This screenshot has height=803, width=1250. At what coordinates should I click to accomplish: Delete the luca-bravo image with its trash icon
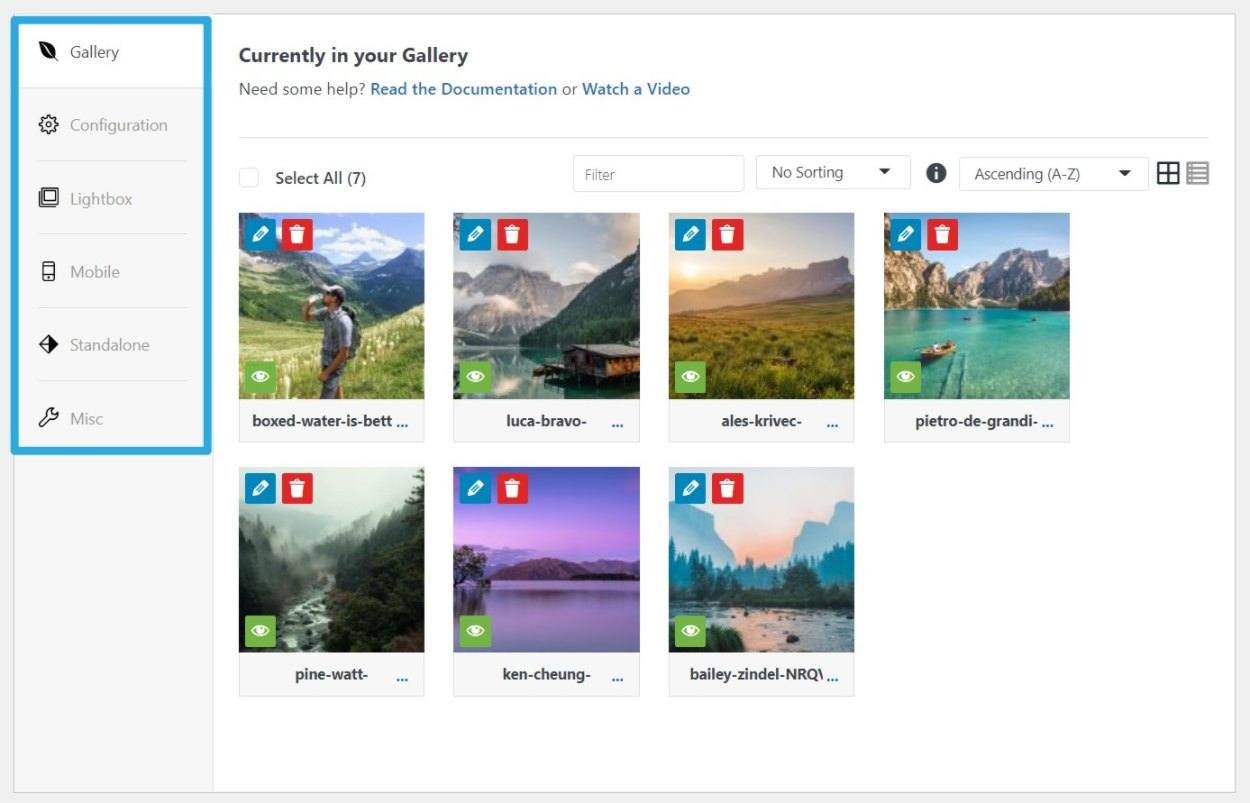[x=512, y=234]
